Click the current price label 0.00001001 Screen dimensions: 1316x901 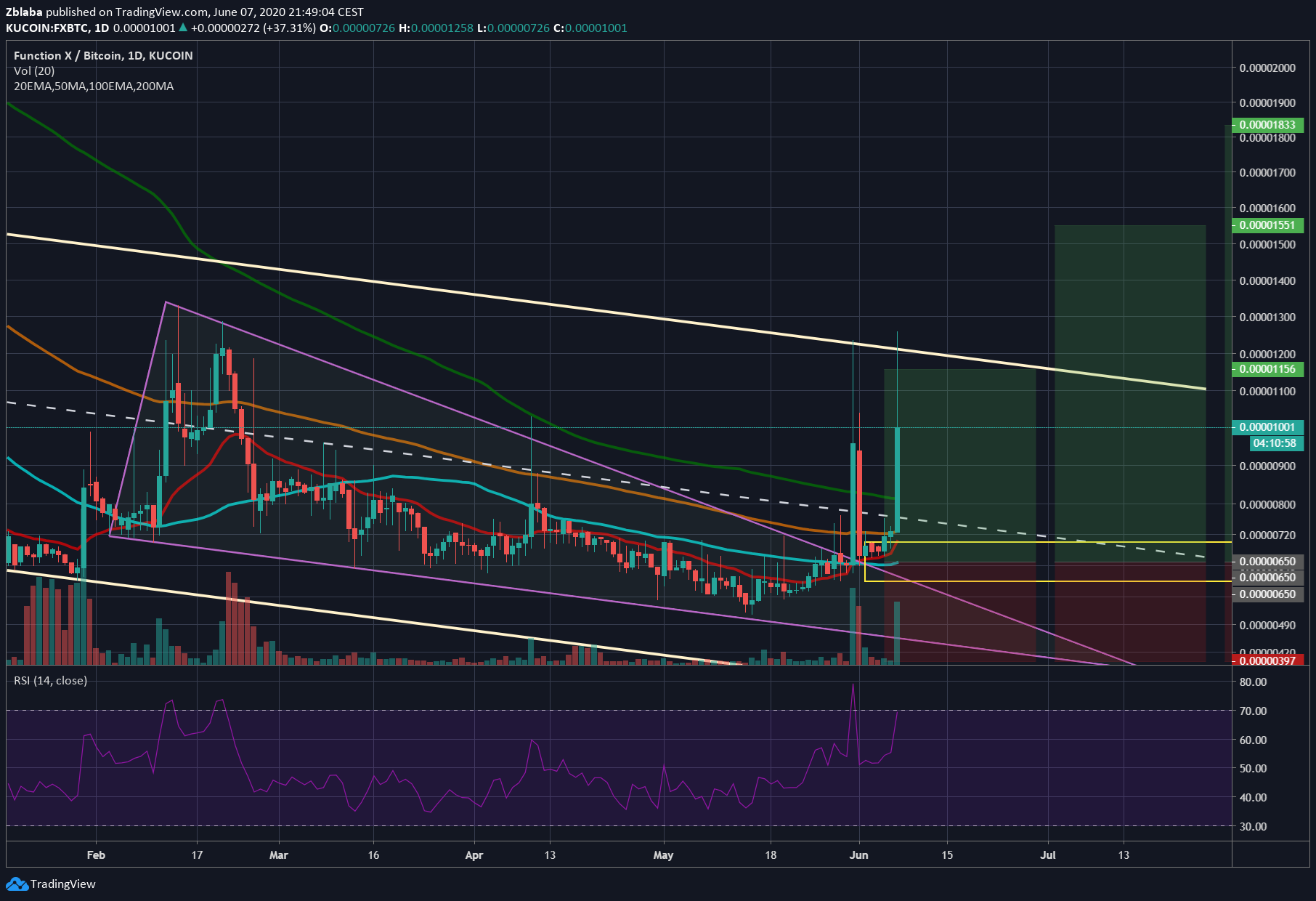coord(1267,427)
